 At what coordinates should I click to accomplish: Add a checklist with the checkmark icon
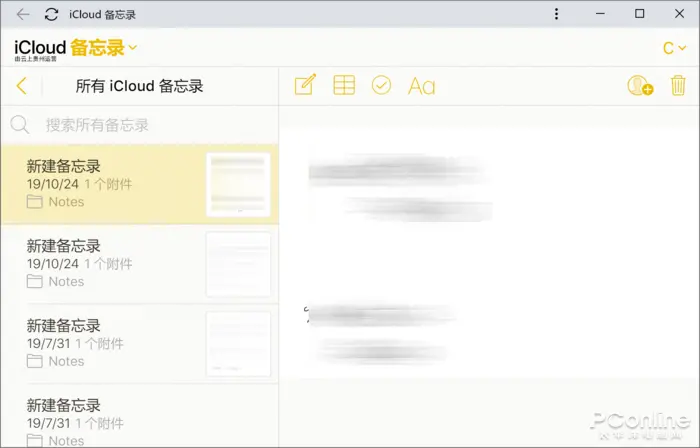click(x=381, y=85)
